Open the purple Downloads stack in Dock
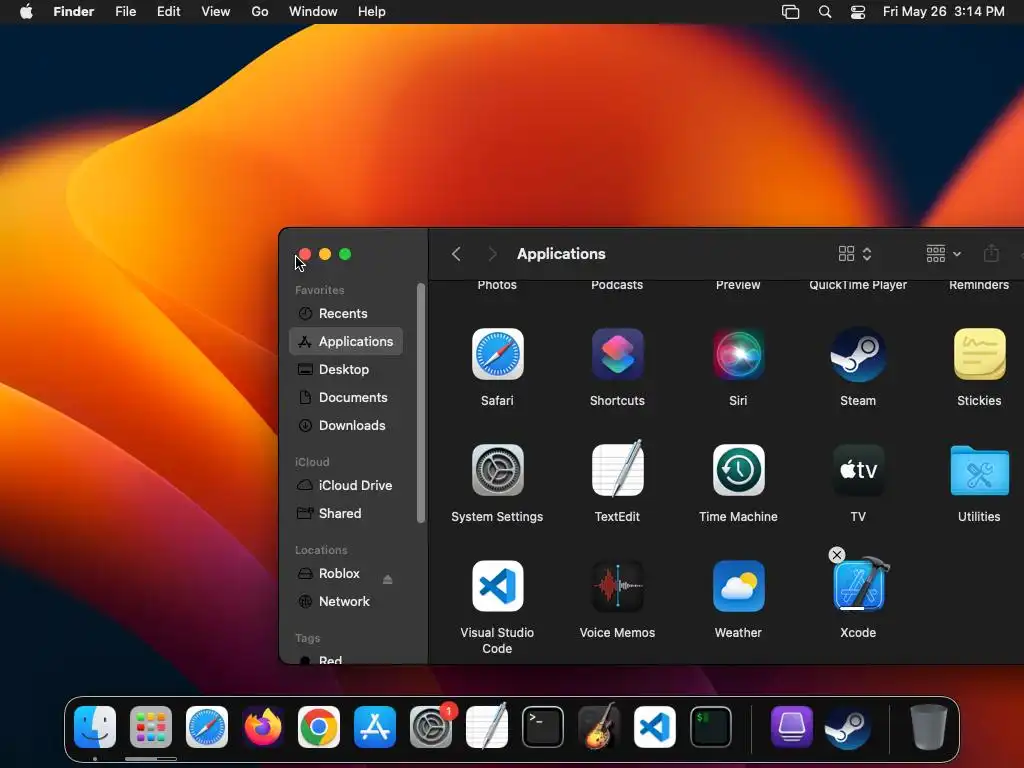 click(x=792, y=727)
